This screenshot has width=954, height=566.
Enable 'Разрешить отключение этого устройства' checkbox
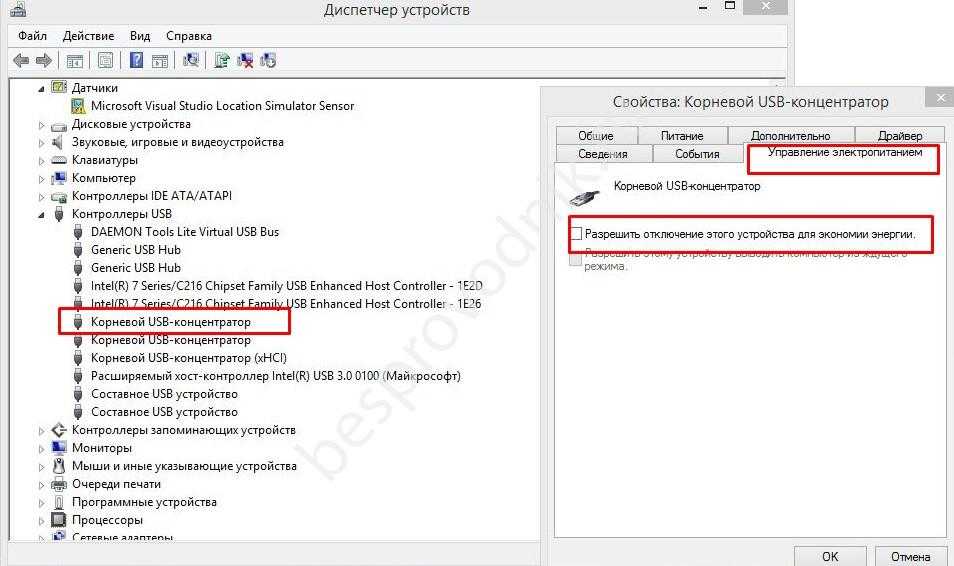click(x=576, y=233)
